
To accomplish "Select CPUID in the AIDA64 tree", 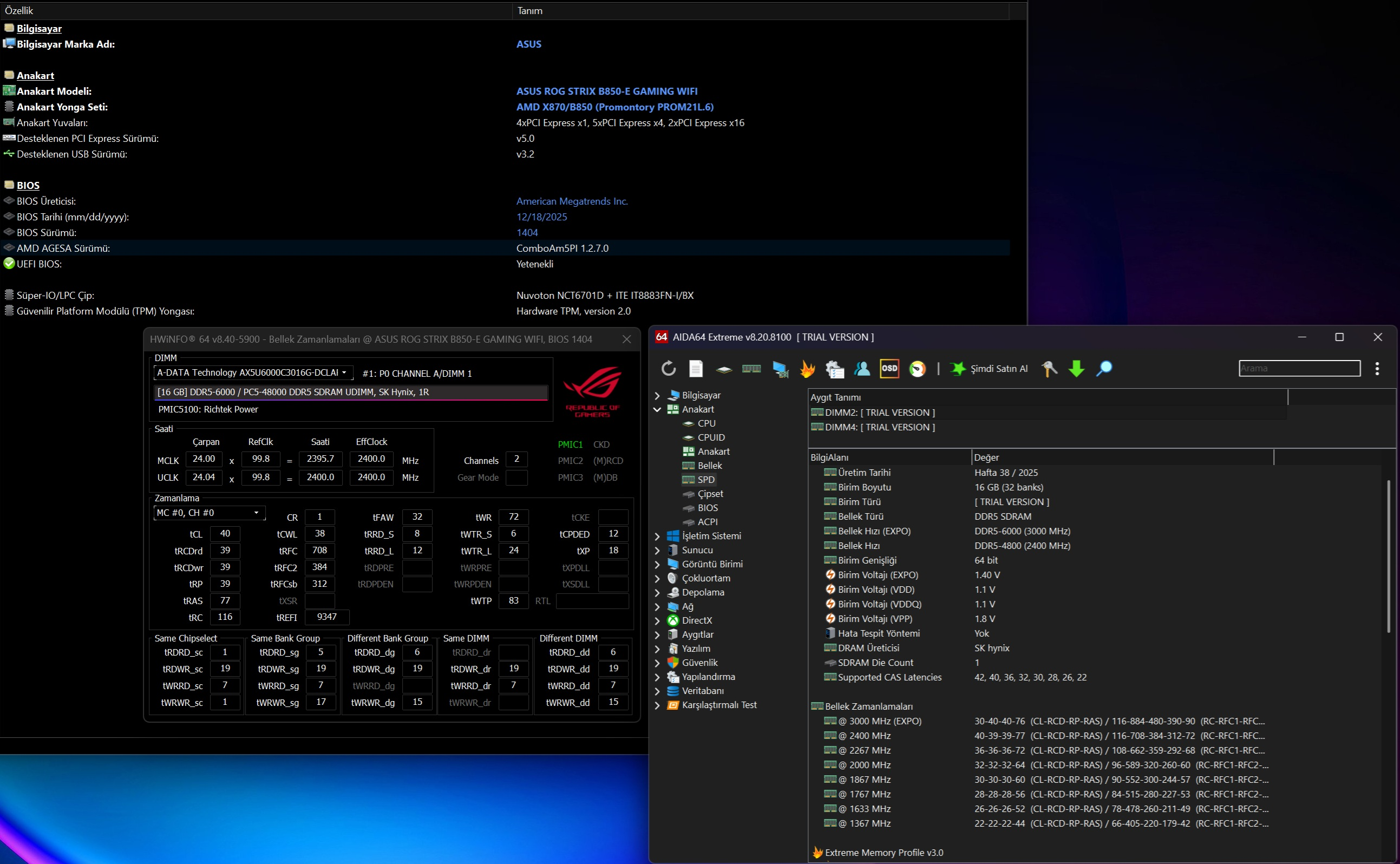I will 711,438.
